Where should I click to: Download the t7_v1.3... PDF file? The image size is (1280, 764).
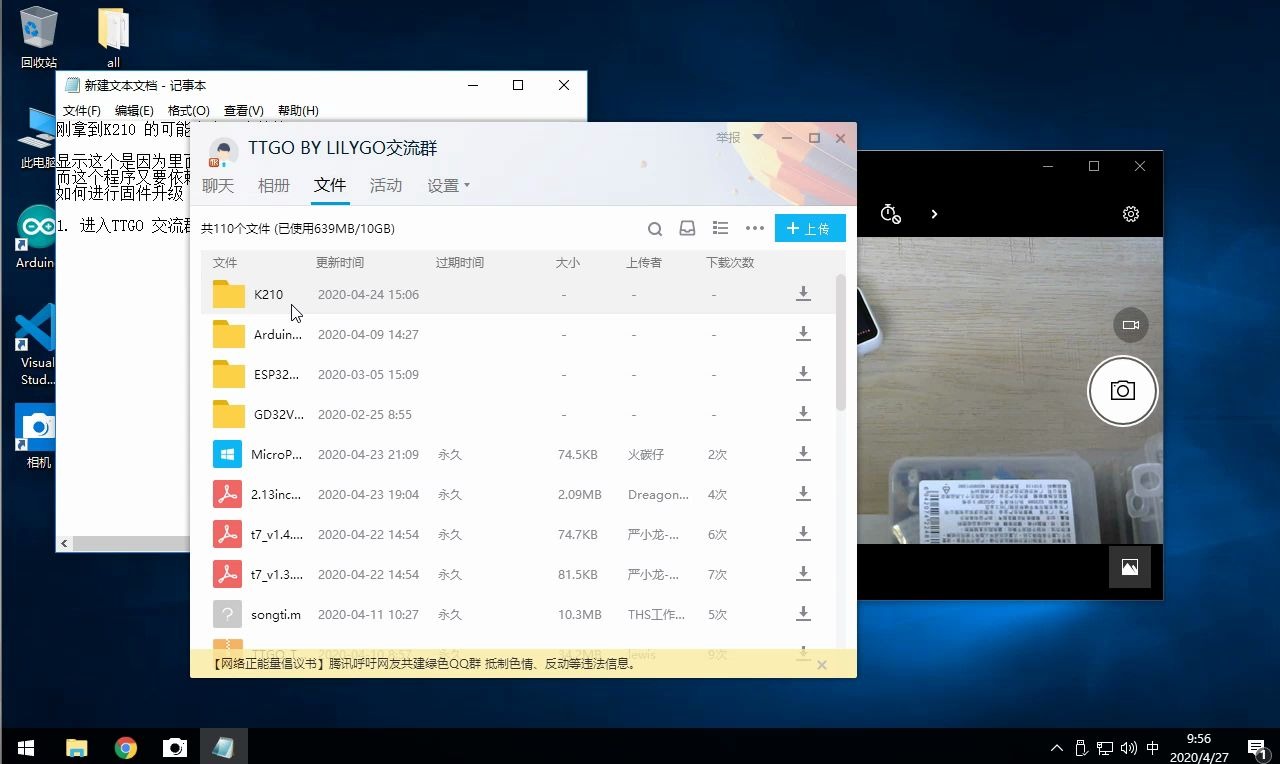tap(803, 574)
